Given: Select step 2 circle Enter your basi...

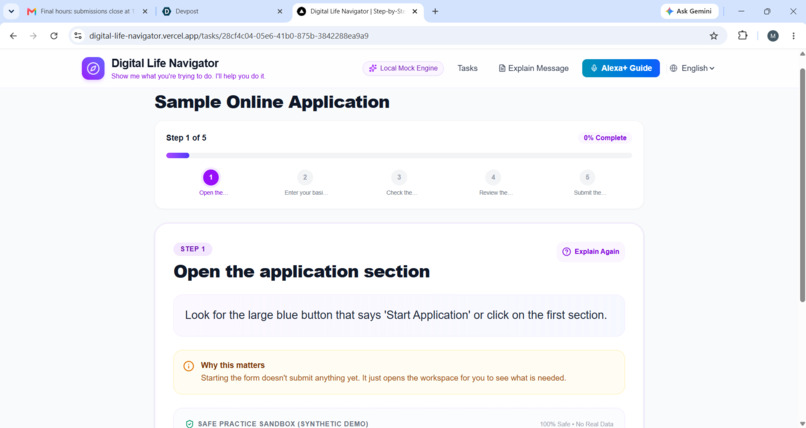Looking at the screenshot, I should pos(305,177).
